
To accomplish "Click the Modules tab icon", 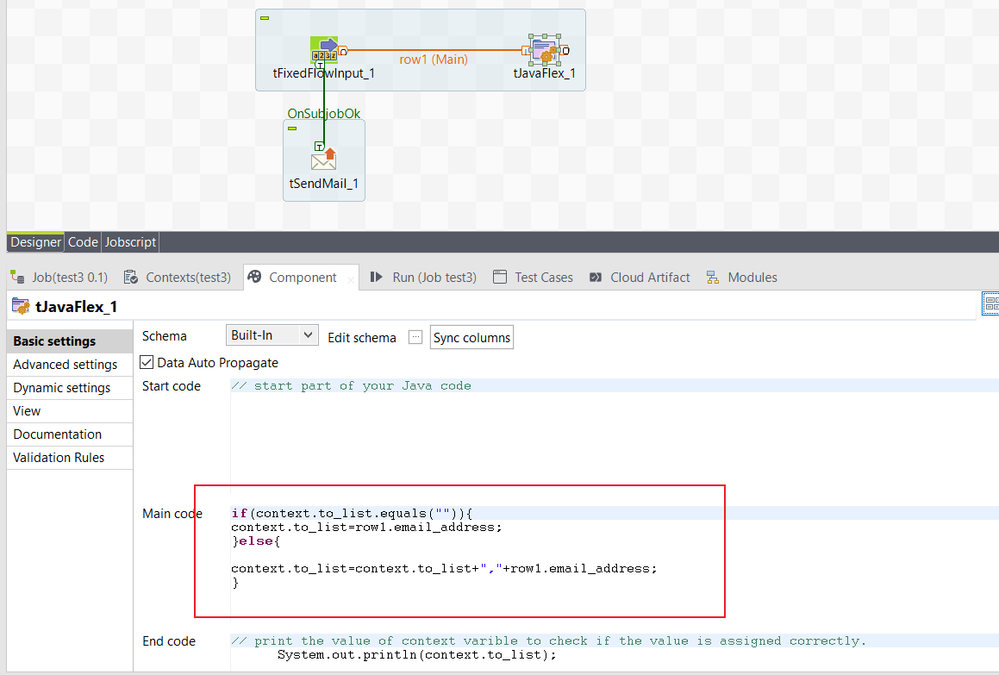I will coord(713,277).
